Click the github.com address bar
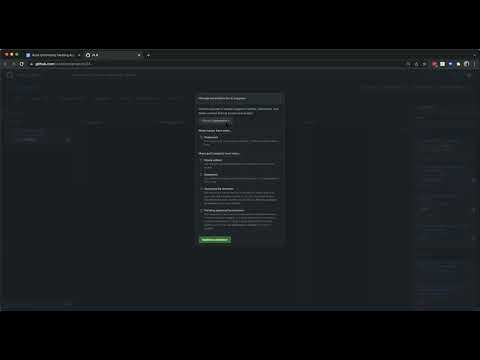The height and width of the screenshot is (360, 480). (x=217, y=64)
